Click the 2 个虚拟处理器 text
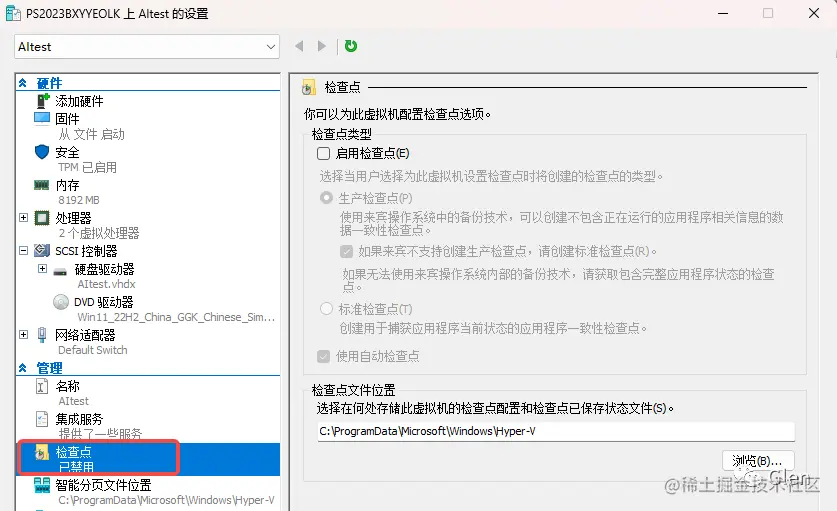The image size is (837, 511). pyautogui.click(x=99, y=233)
